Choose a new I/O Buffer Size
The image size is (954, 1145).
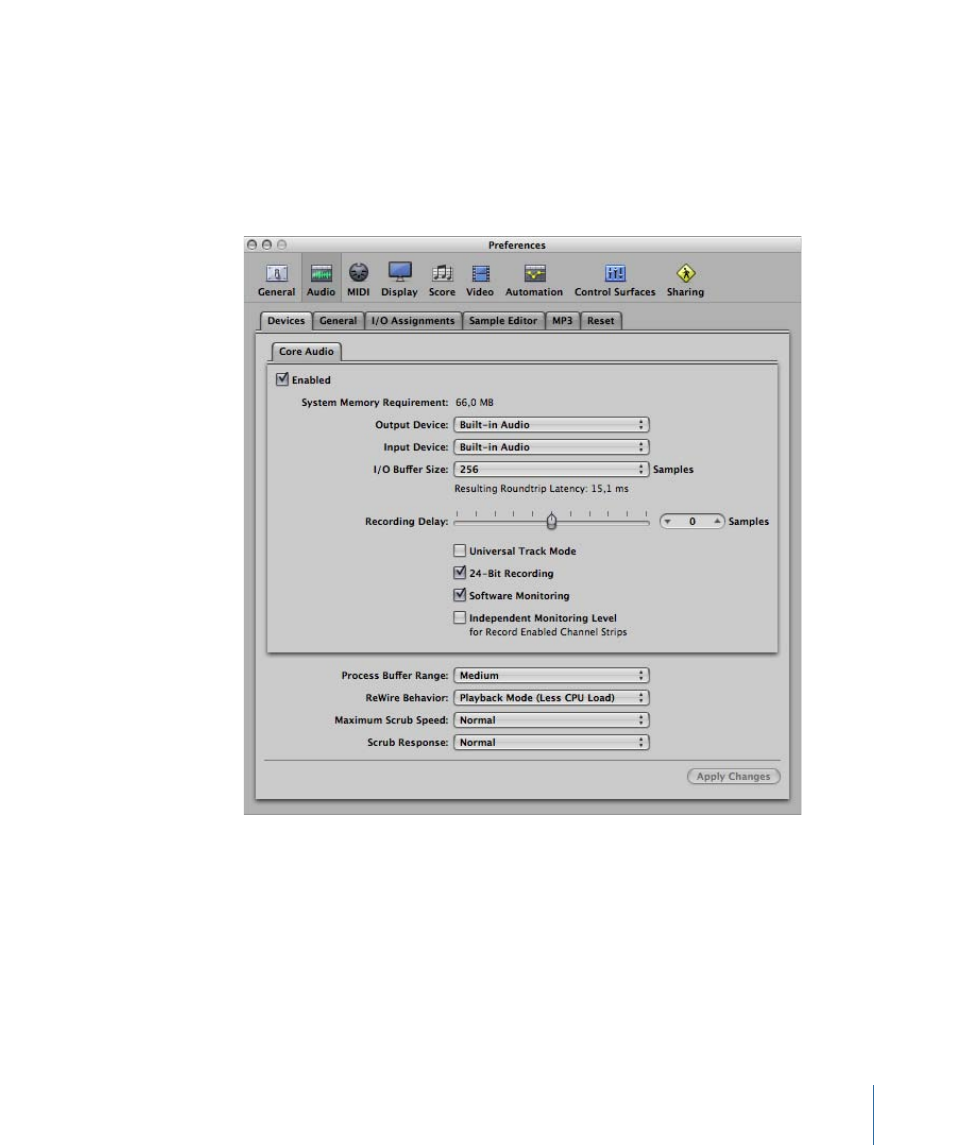point(552,470)
